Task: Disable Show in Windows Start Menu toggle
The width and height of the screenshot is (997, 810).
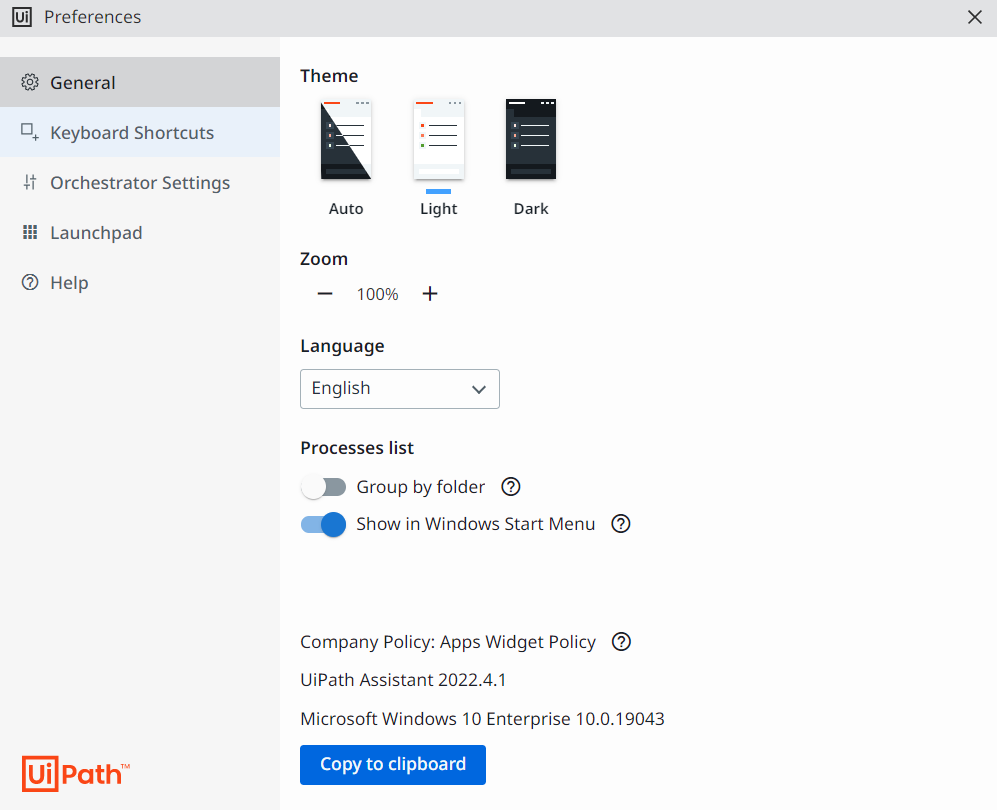Action: [x=323, y=525]
